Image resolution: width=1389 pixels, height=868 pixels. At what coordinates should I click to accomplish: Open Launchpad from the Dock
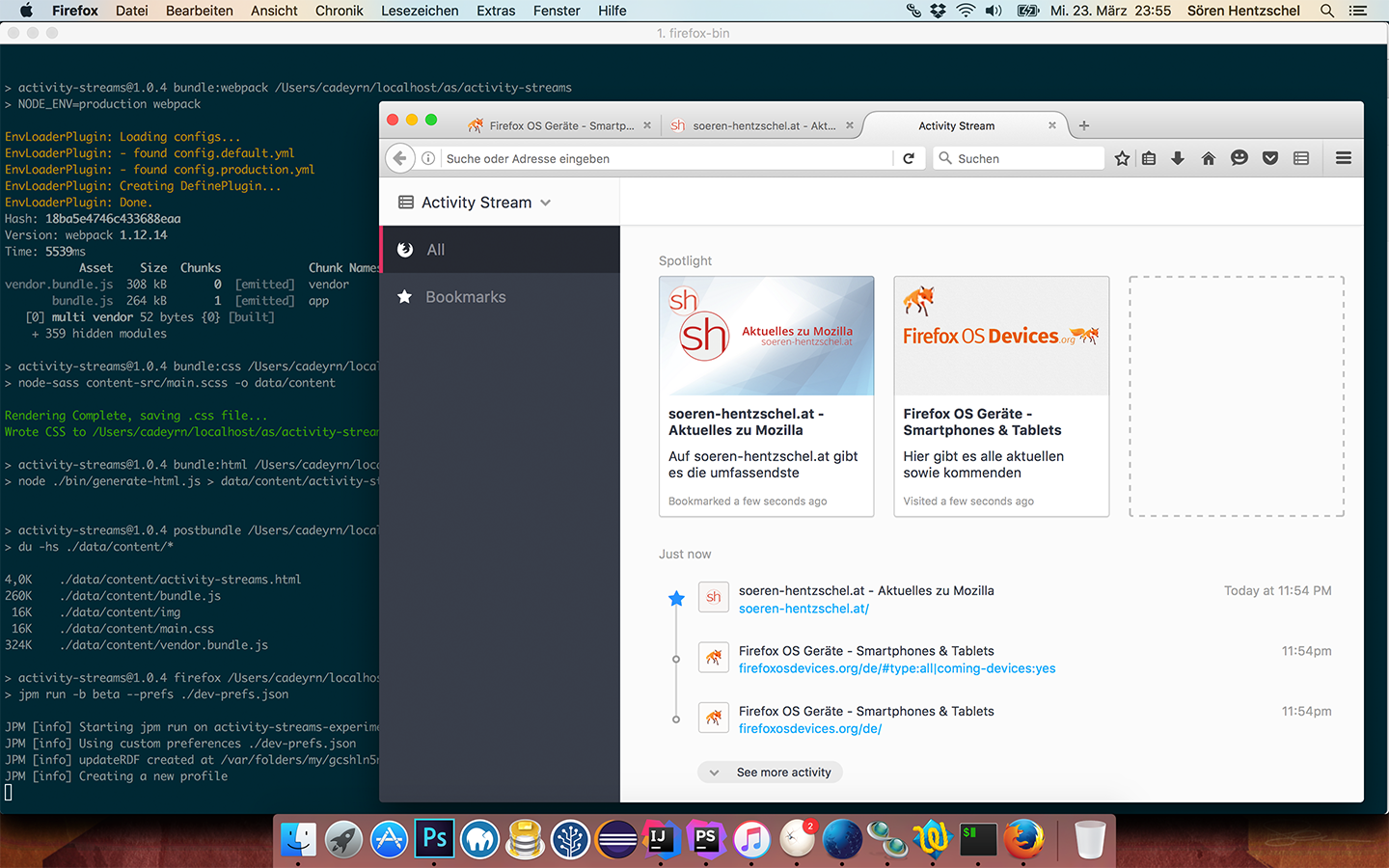343,839
